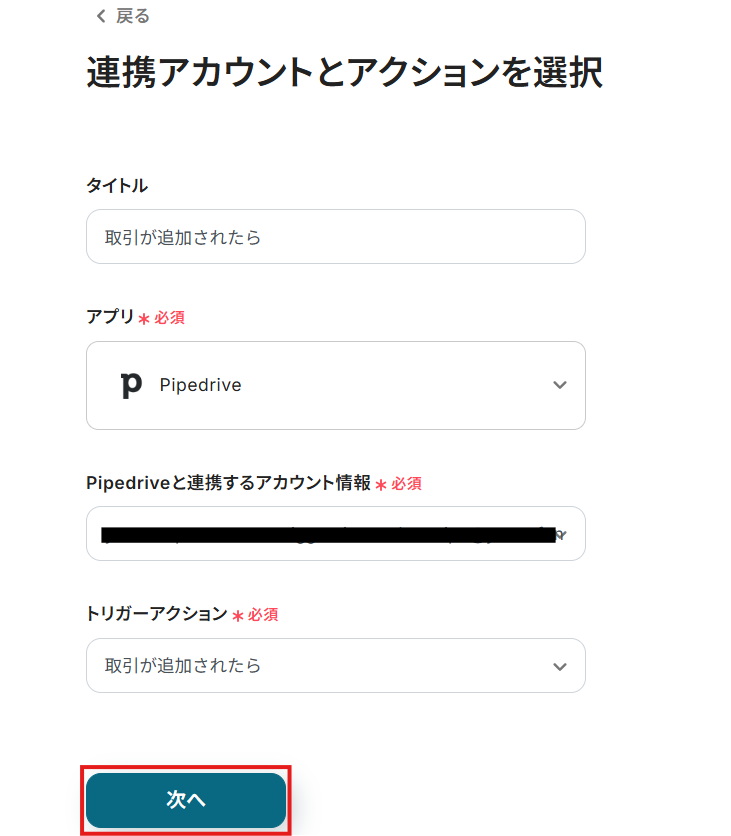Go back via the 戻る link
Viewport: 731px width, 836px height.
coord(132,16)
